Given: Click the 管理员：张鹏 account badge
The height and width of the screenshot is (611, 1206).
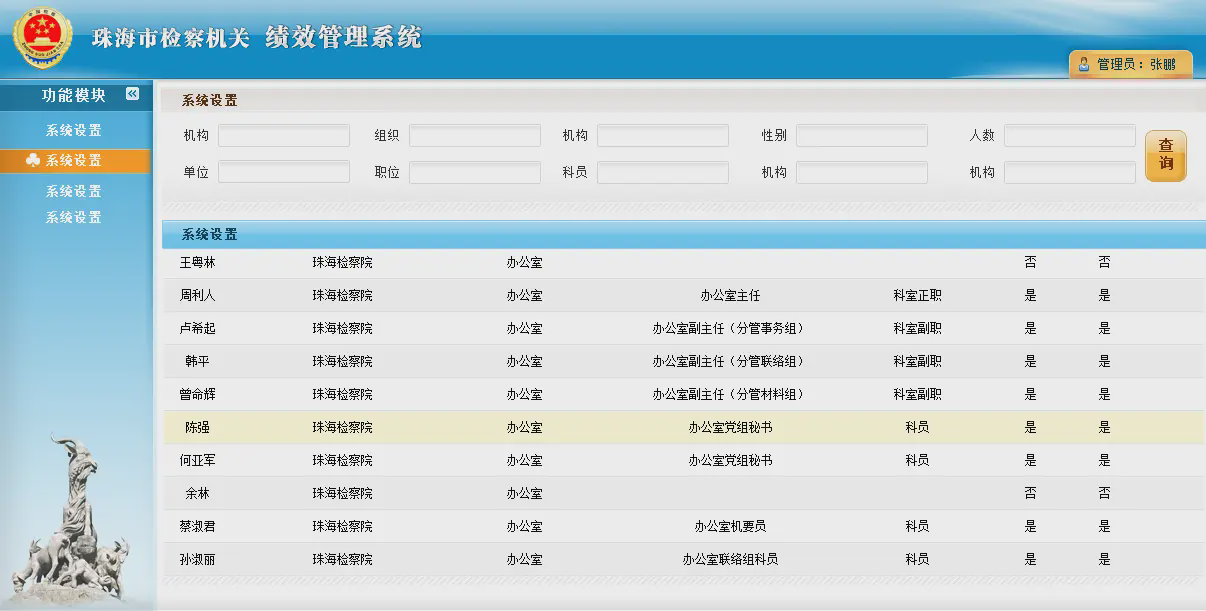Looking at the screenshot, I should click(1131, 64).
